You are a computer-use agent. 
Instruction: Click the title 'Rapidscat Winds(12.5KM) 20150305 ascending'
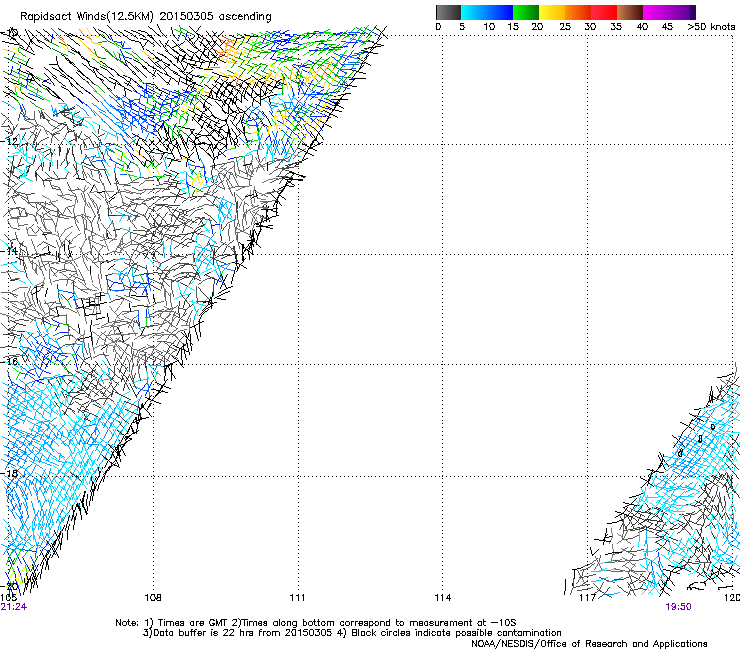tap(146, 17)
